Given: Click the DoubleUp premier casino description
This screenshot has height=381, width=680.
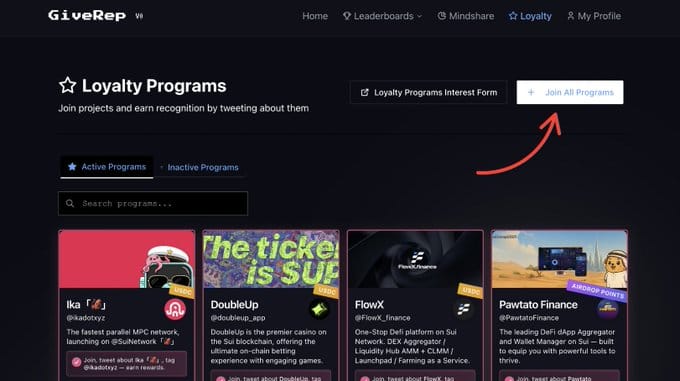Looking at the screenshot, I should pos(268,346).
